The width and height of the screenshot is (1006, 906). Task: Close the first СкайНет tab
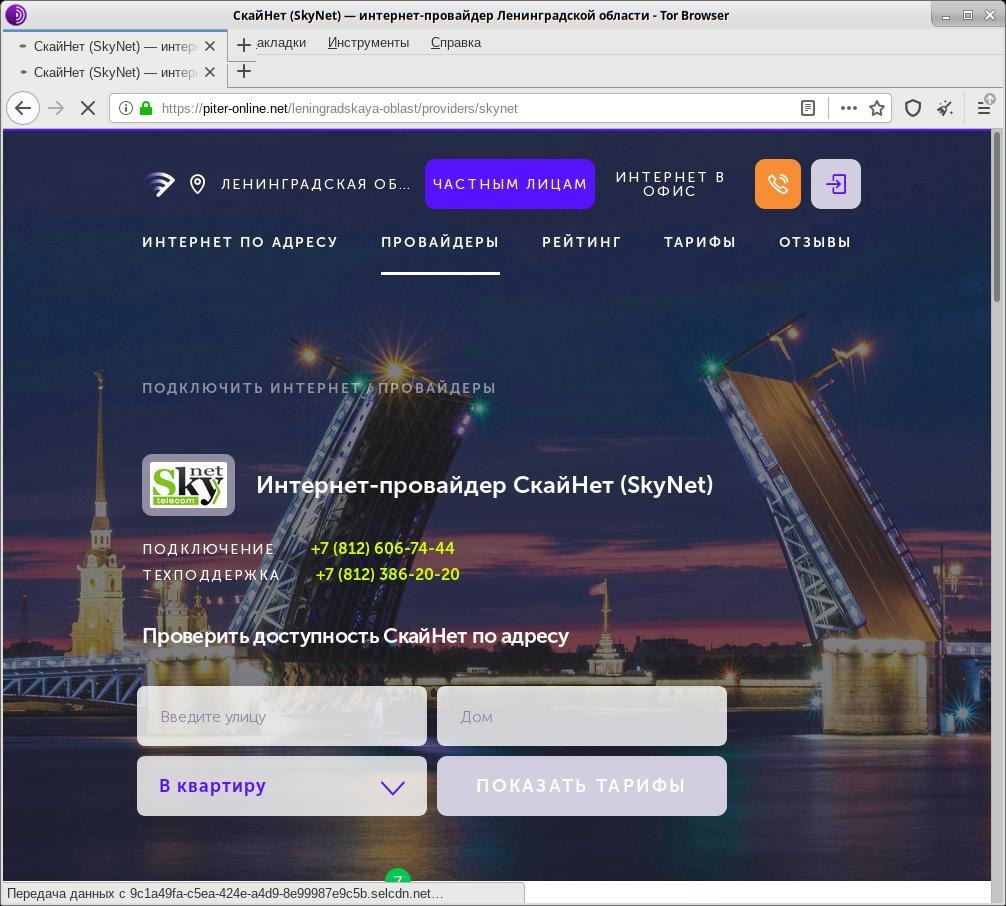point(209,46)
